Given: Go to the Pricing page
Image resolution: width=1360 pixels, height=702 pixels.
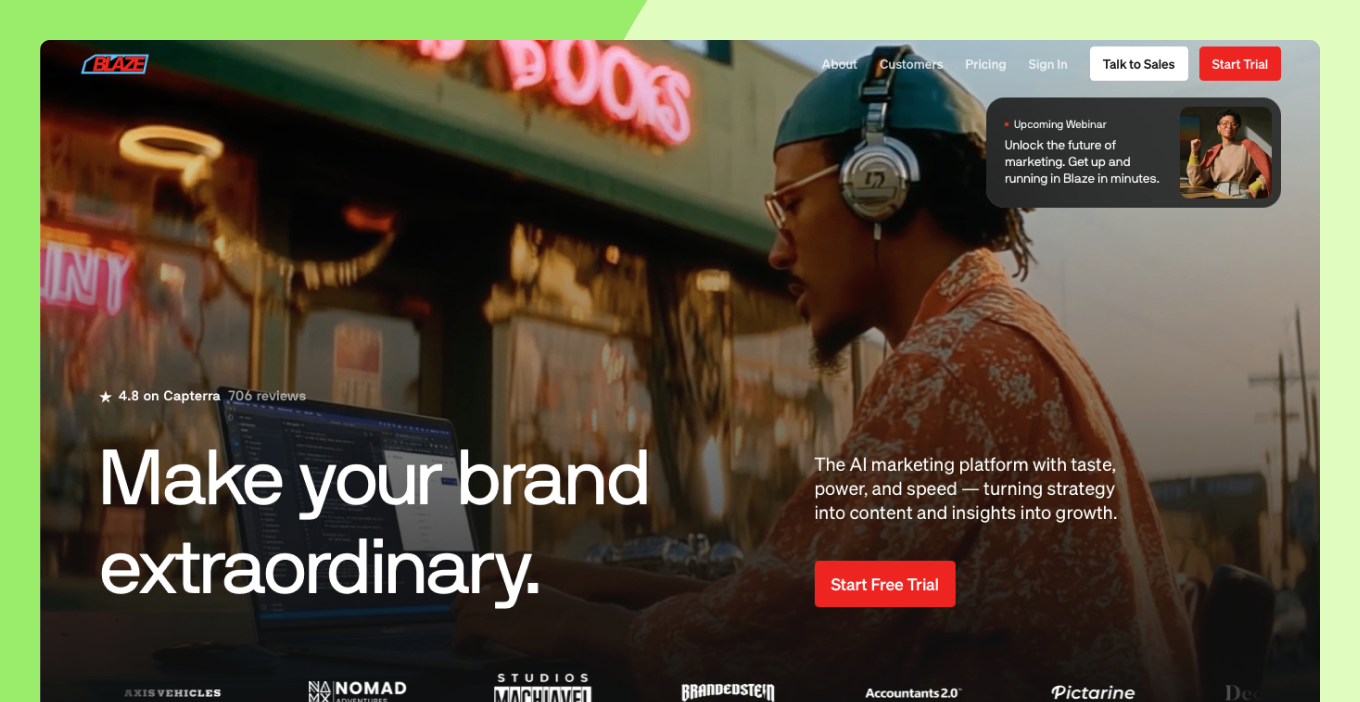Looking at the screenshot, I should (x=985, y=64).
